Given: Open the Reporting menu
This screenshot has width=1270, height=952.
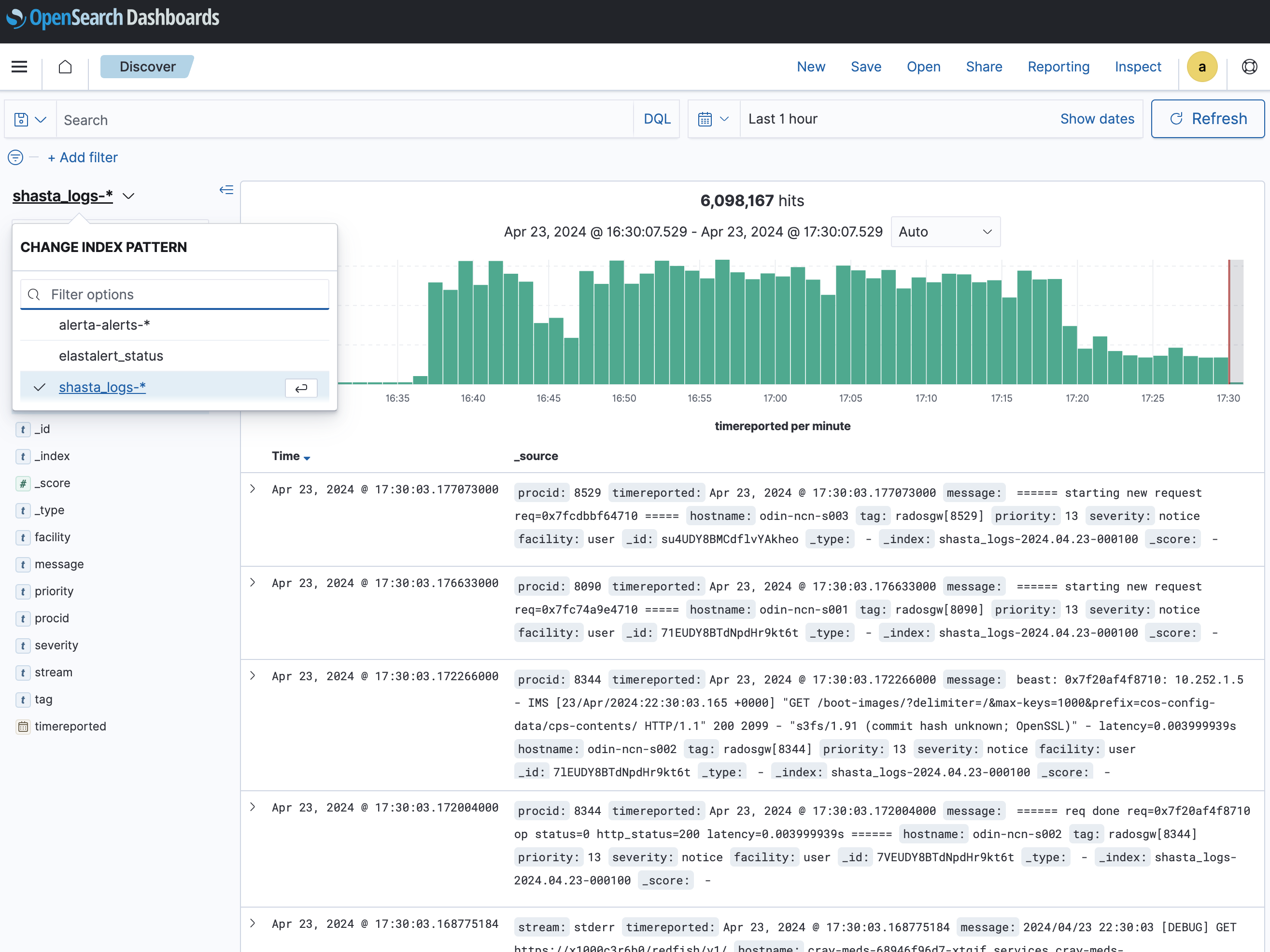Looking at the screenshot, I should [1058, 67].
